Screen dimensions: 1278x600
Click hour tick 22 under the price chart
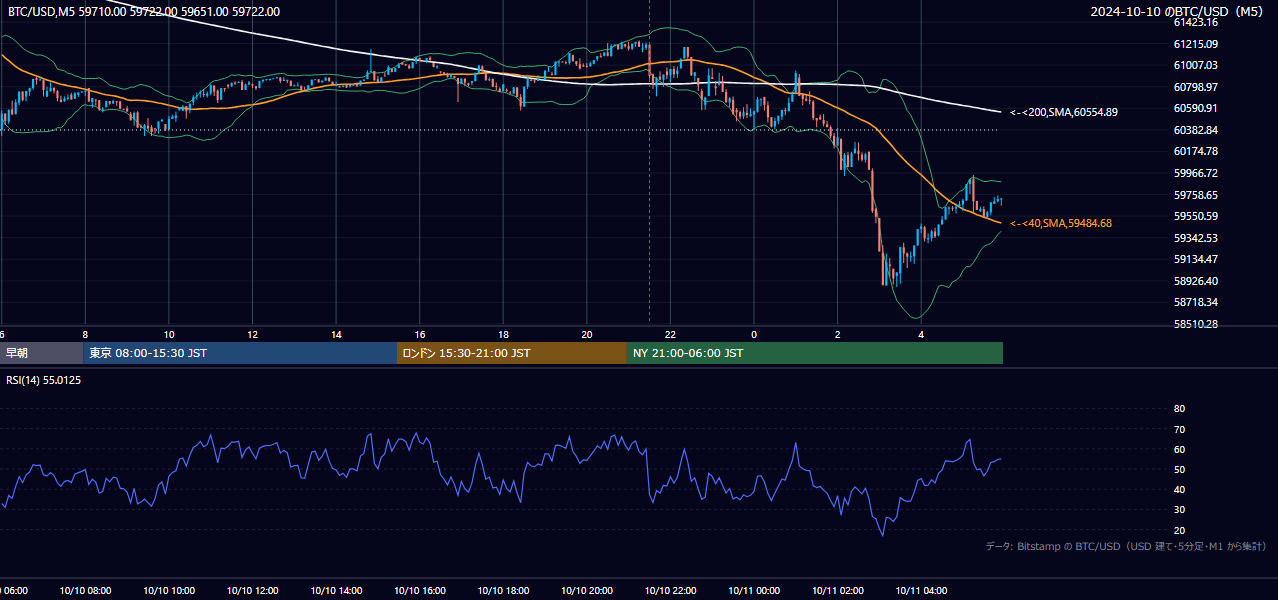[x=671, y=334]
